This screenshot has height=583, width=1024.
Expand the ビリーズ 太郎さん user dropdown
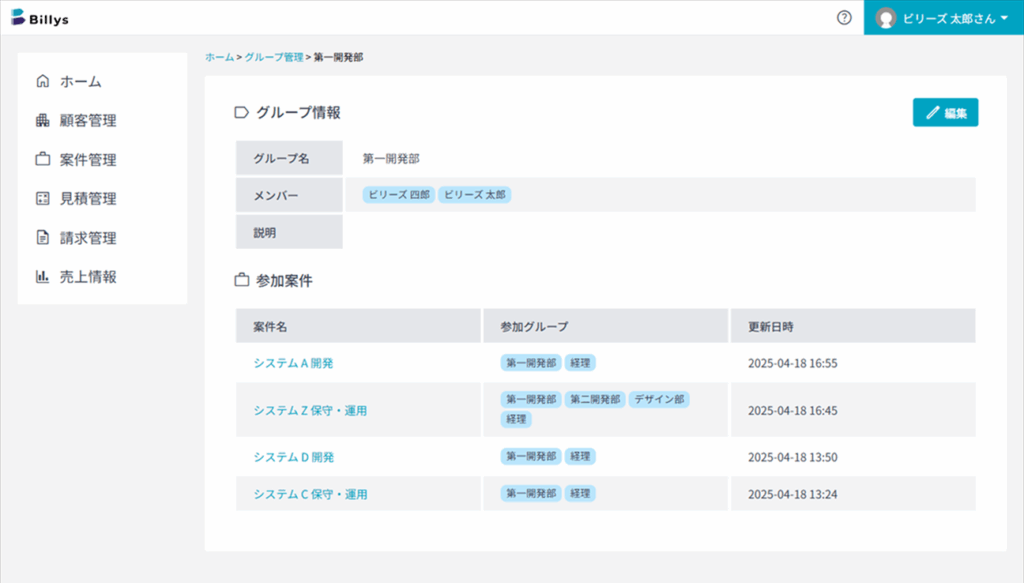[x=943, y=18]
